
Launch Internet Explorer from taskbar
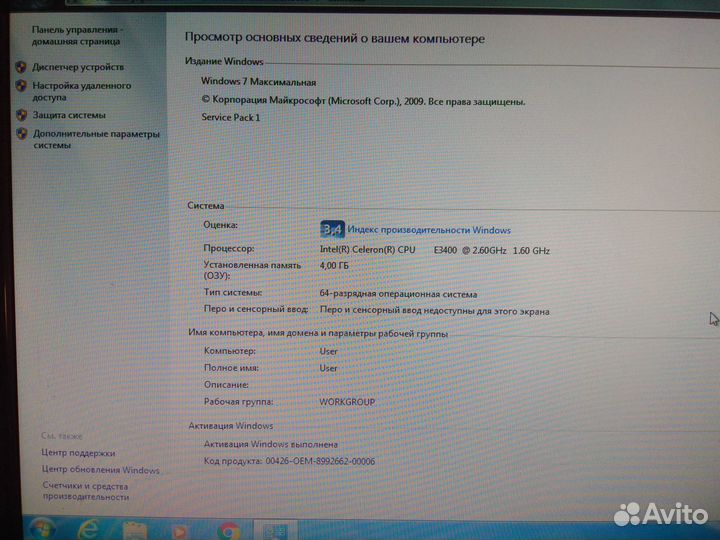(x=88, y=530)
